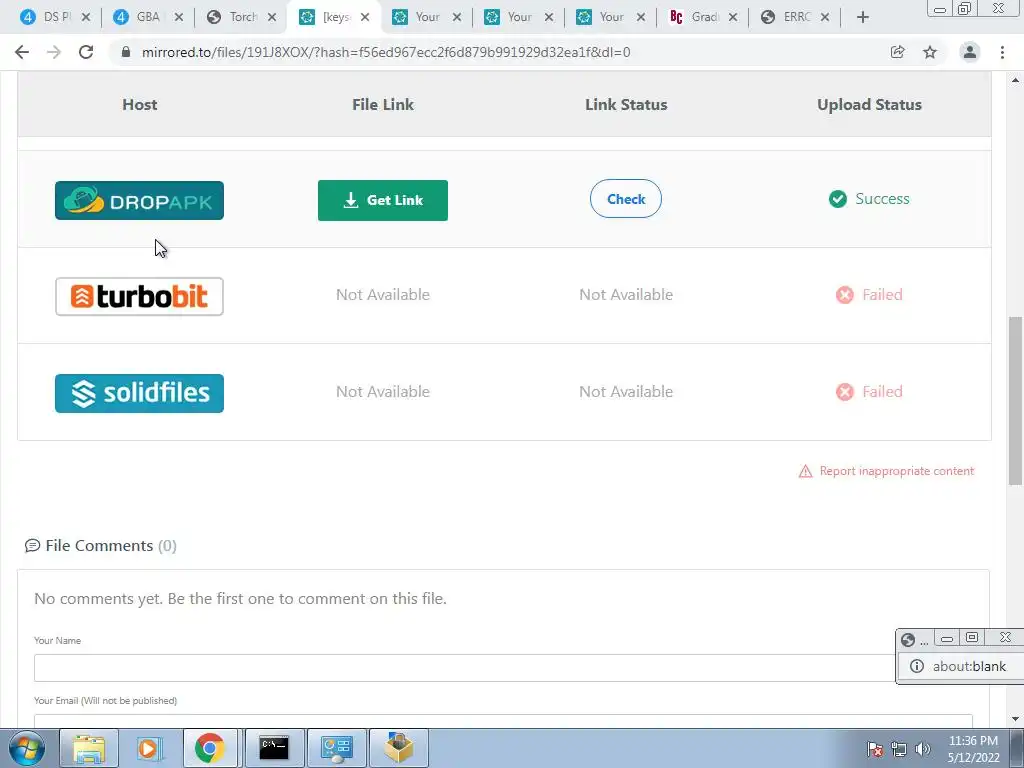
Task: Click the Upload Status column header
Action: (869, 104)
